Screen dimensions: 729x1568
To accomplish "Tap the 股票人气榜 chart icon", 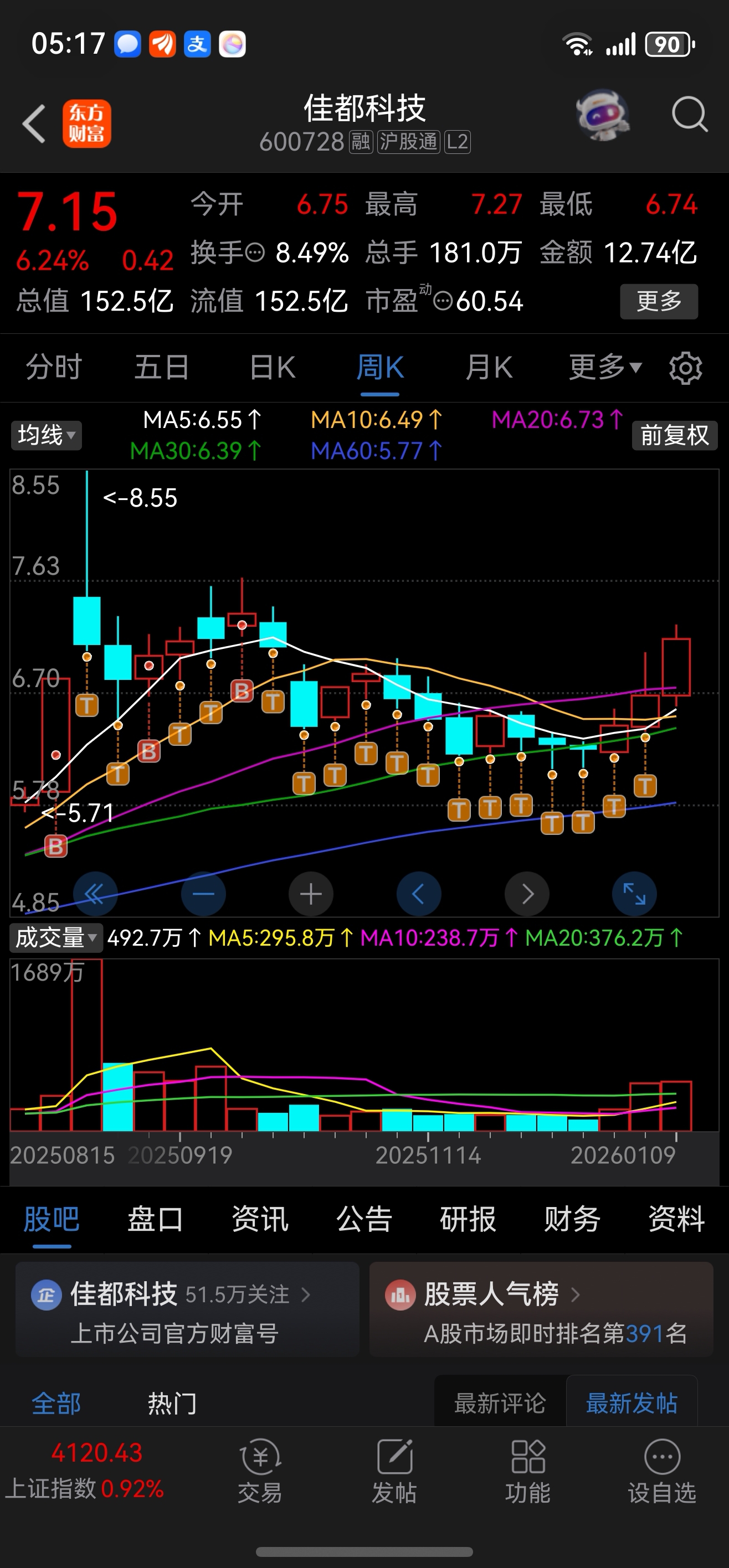I will pyautogui.click(x=400, y=1294).
